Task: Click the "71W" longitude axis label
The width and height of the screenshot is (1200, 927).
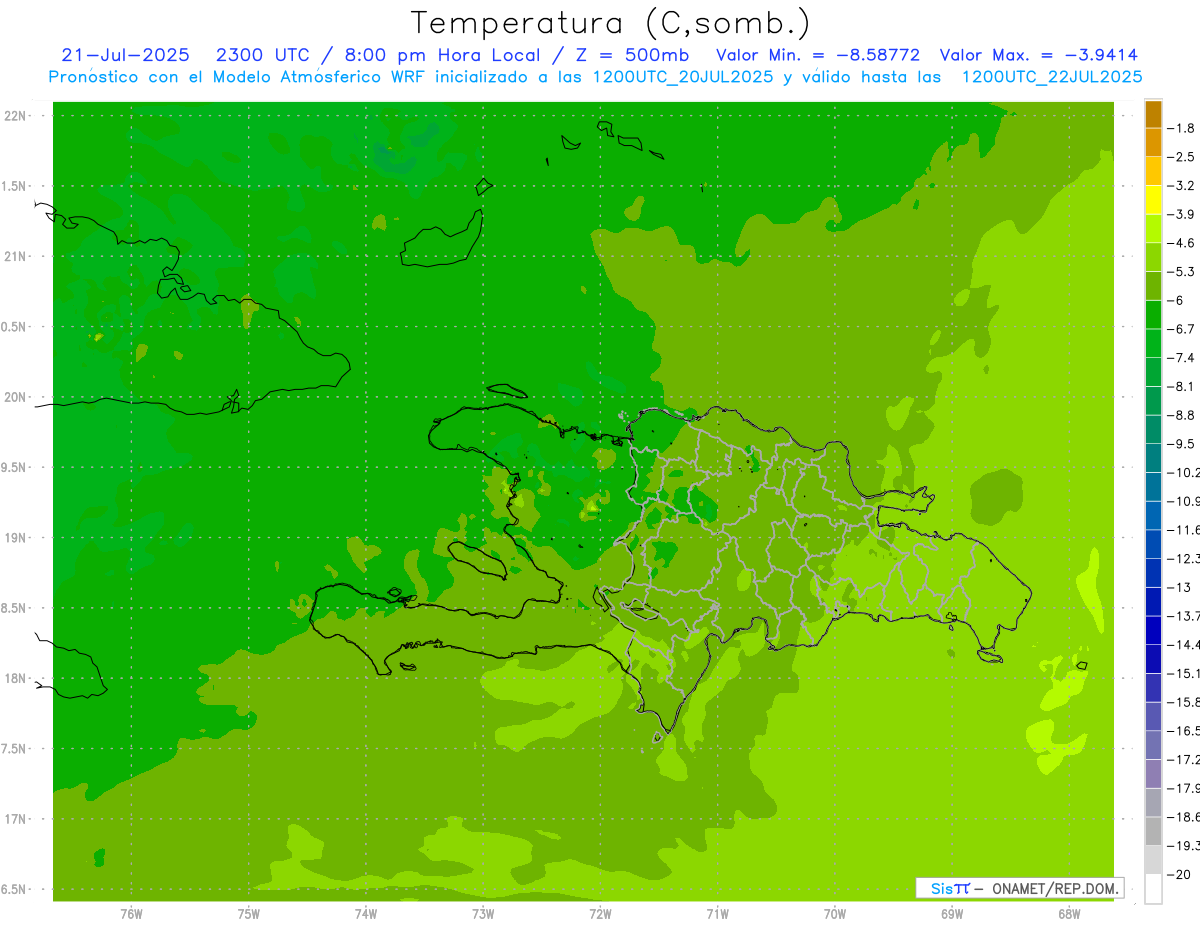Action: (x=717, y=914)
